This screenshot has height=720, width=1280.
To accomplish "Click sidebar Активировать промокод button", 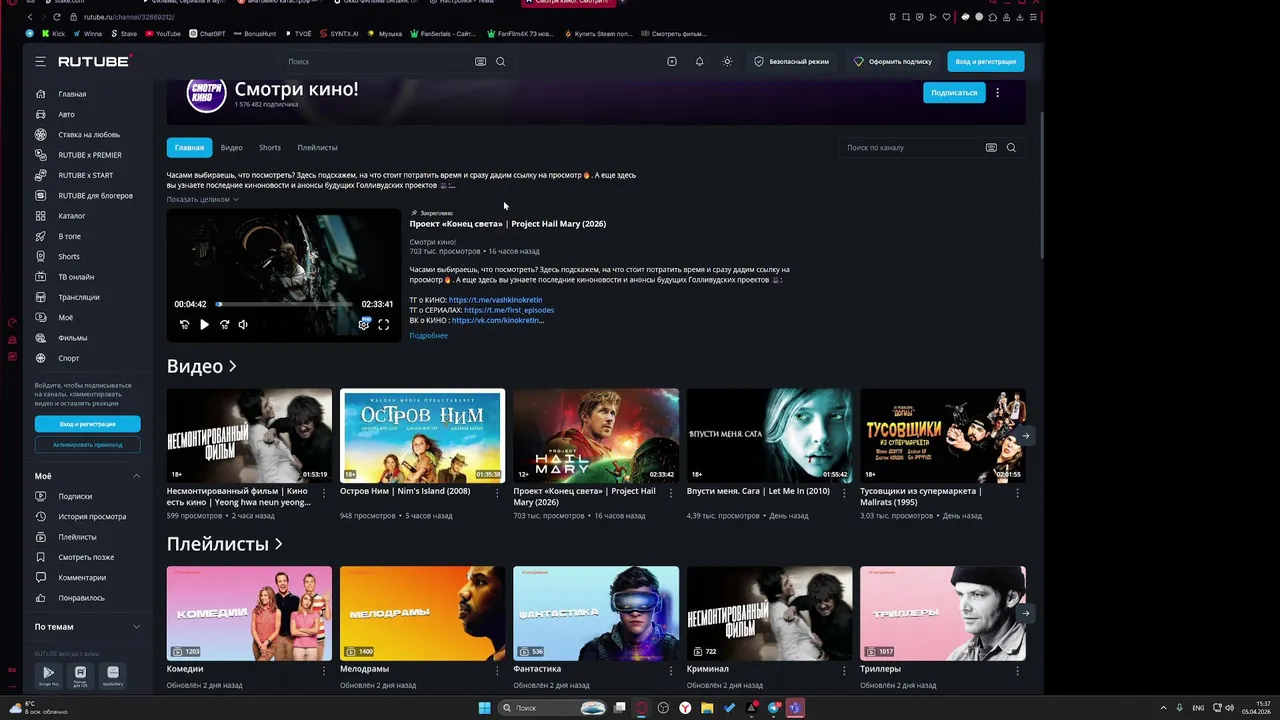I will (x=87, y=444).
